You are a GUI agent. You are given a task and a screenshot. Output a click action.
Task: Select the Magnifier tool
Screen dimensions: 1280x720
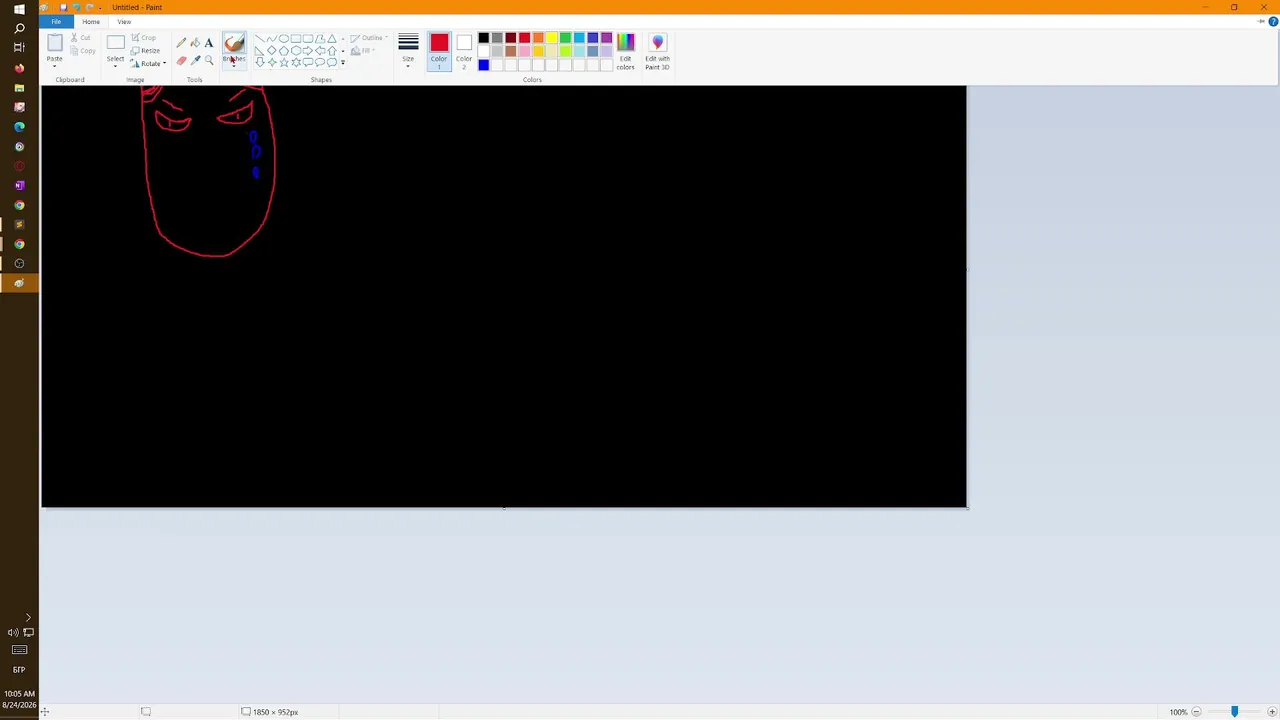tap(209, 60)
